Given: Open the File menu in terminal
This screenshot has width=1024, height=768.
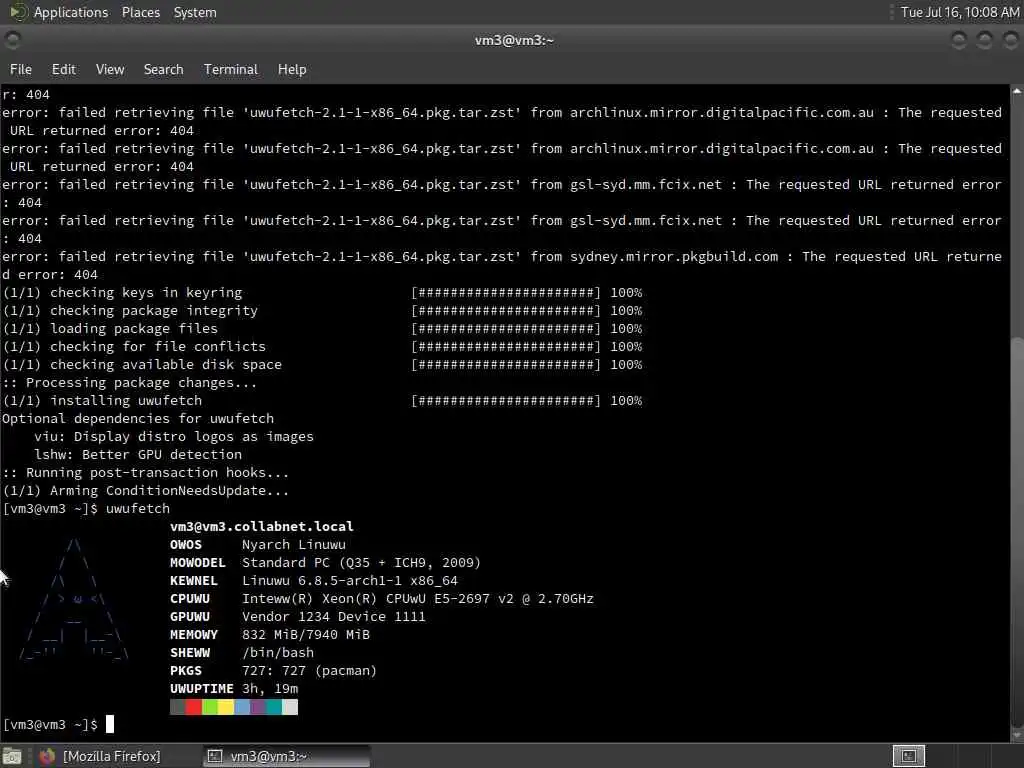Looking at the screenshot, I should click(21, 69).
